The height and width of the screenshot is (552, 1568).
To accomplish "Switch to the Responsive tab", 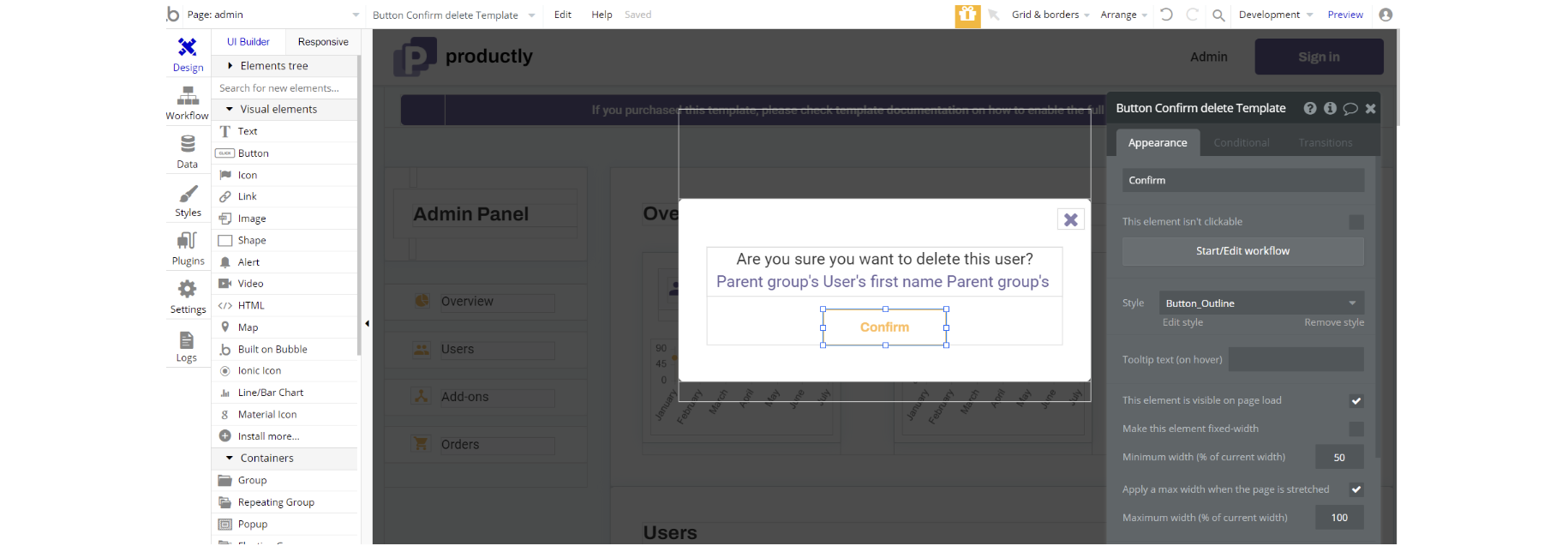I will (x=323, y=41).
